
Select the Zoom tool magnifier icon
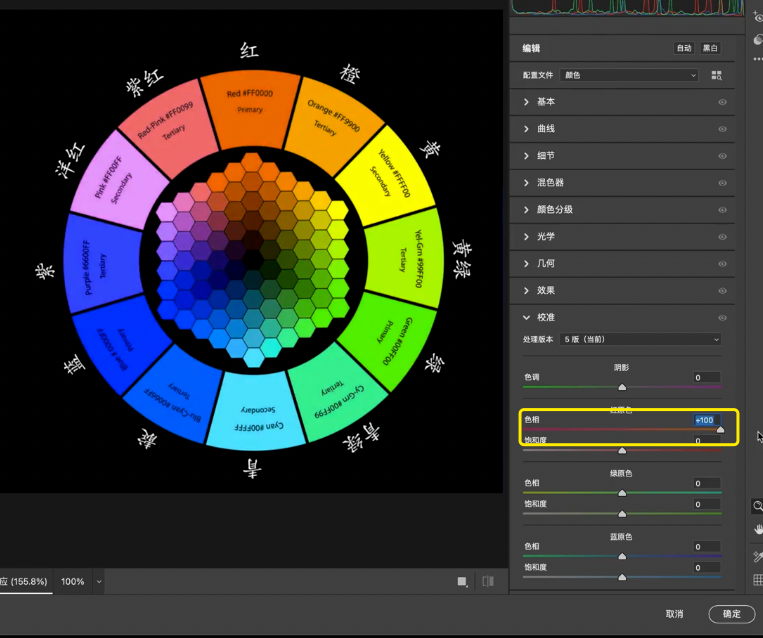point(758,506)
